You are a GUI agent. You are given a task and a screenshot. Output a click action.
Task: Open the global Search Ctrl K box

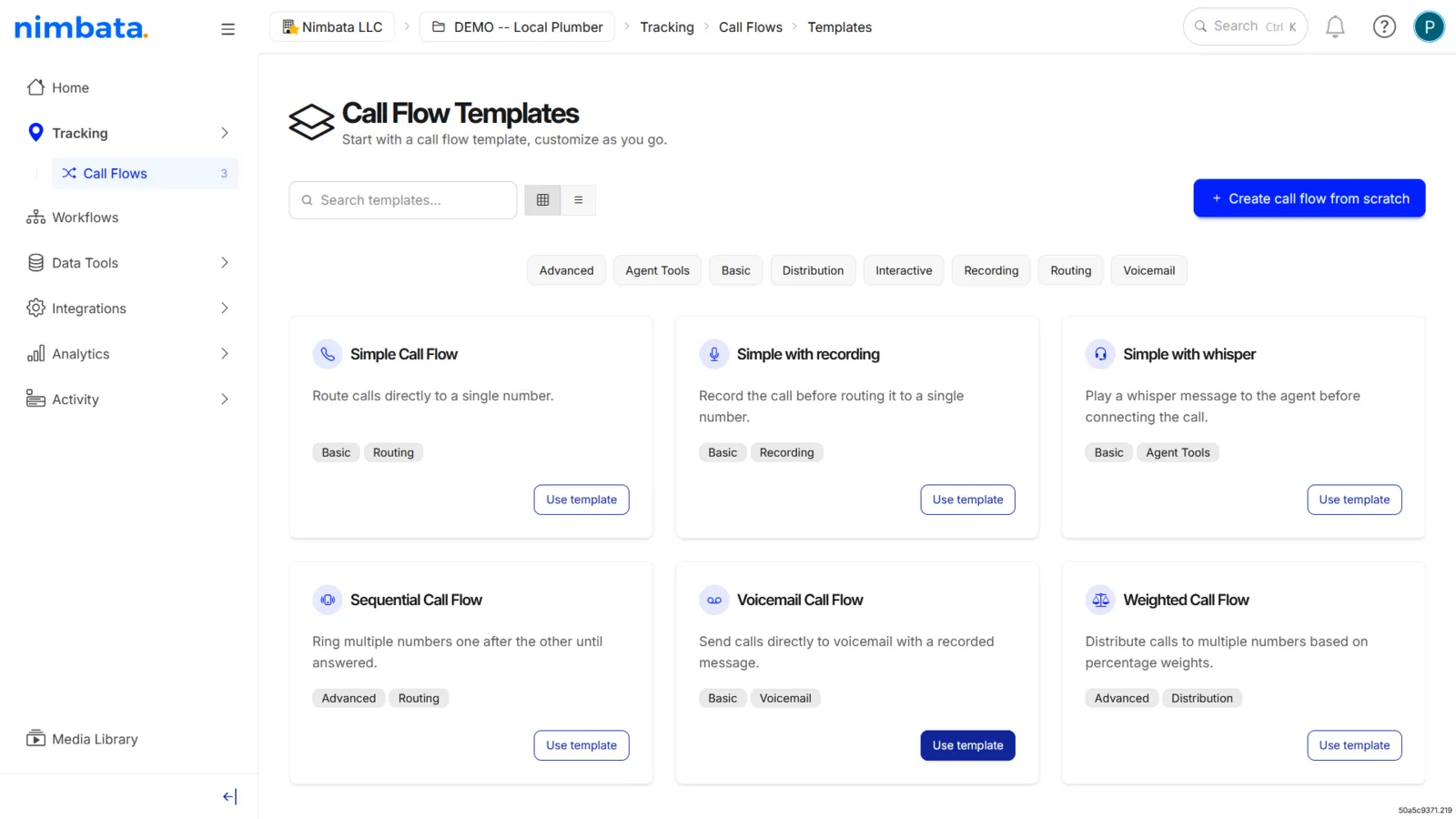1245,26
